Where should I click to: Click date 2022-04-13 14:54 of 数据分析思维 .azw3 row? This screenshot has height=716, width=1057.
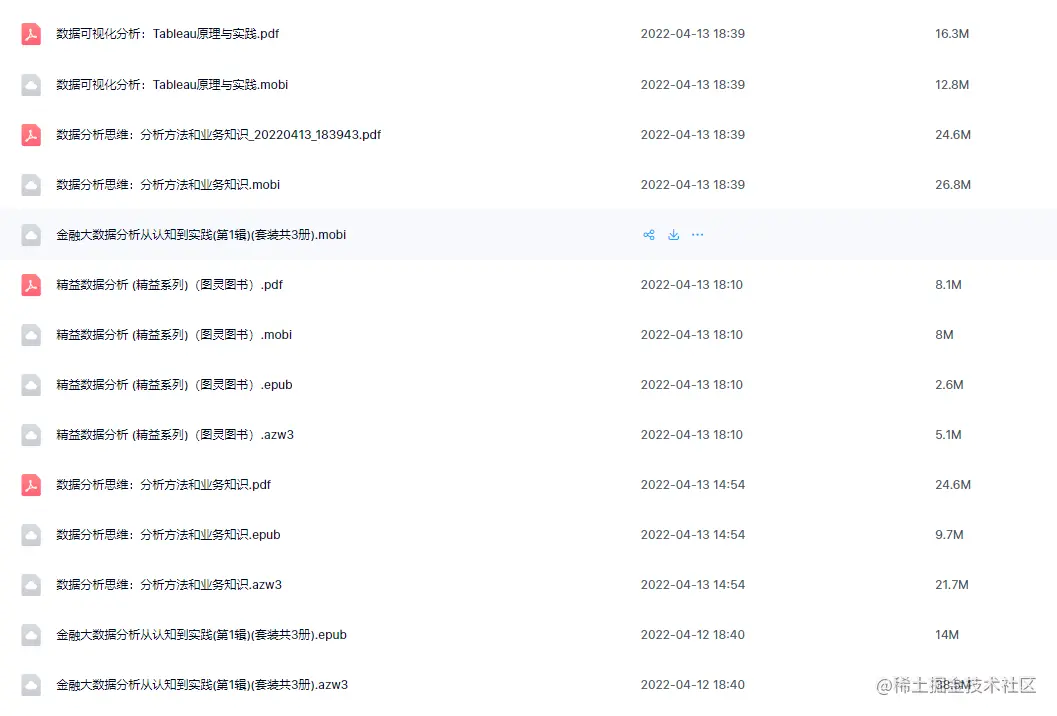coord(692,585)
